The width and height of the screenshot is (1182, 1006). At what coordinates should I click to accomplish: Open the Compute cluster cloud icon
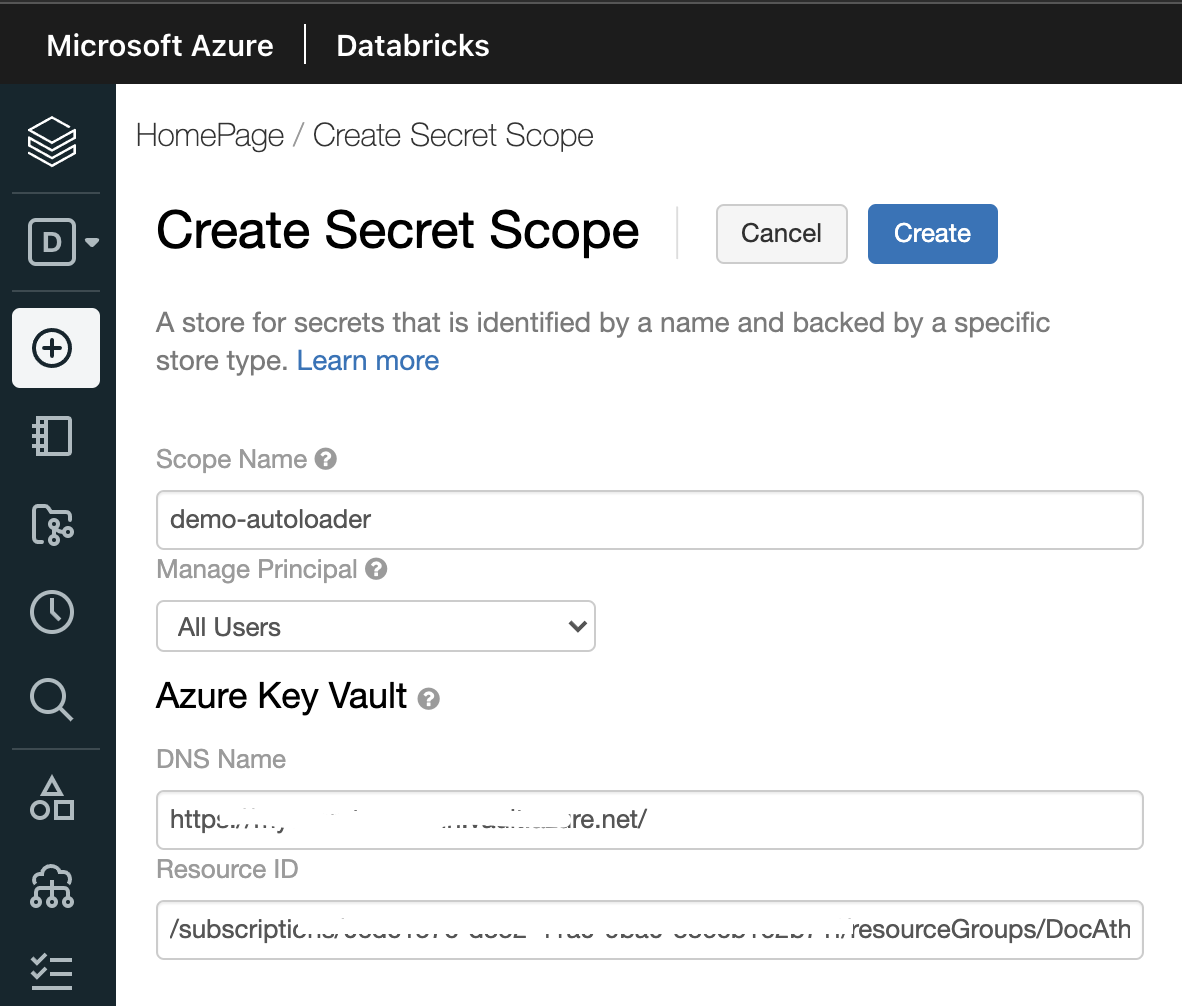click(52, 886)
